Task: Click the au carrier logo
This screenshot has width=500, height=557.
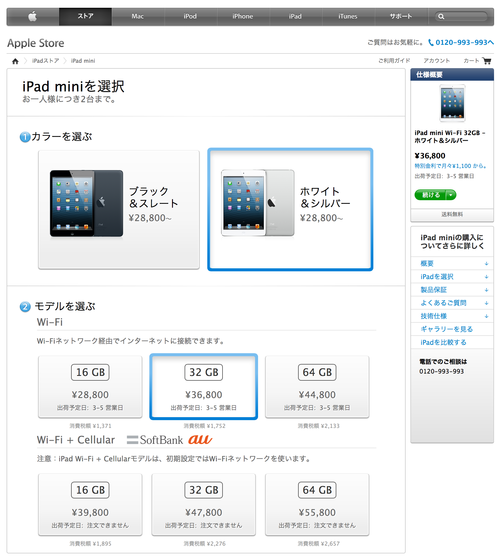Action: [x=200, y=440]
